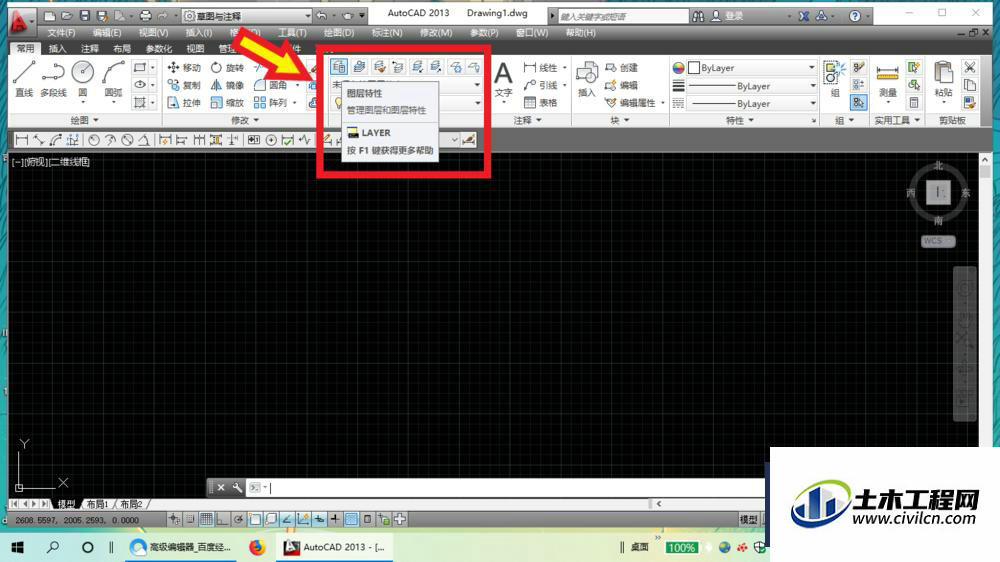Toggle Infer Constraints in status bar
1000x562 pixels.
tap(174, 519)
